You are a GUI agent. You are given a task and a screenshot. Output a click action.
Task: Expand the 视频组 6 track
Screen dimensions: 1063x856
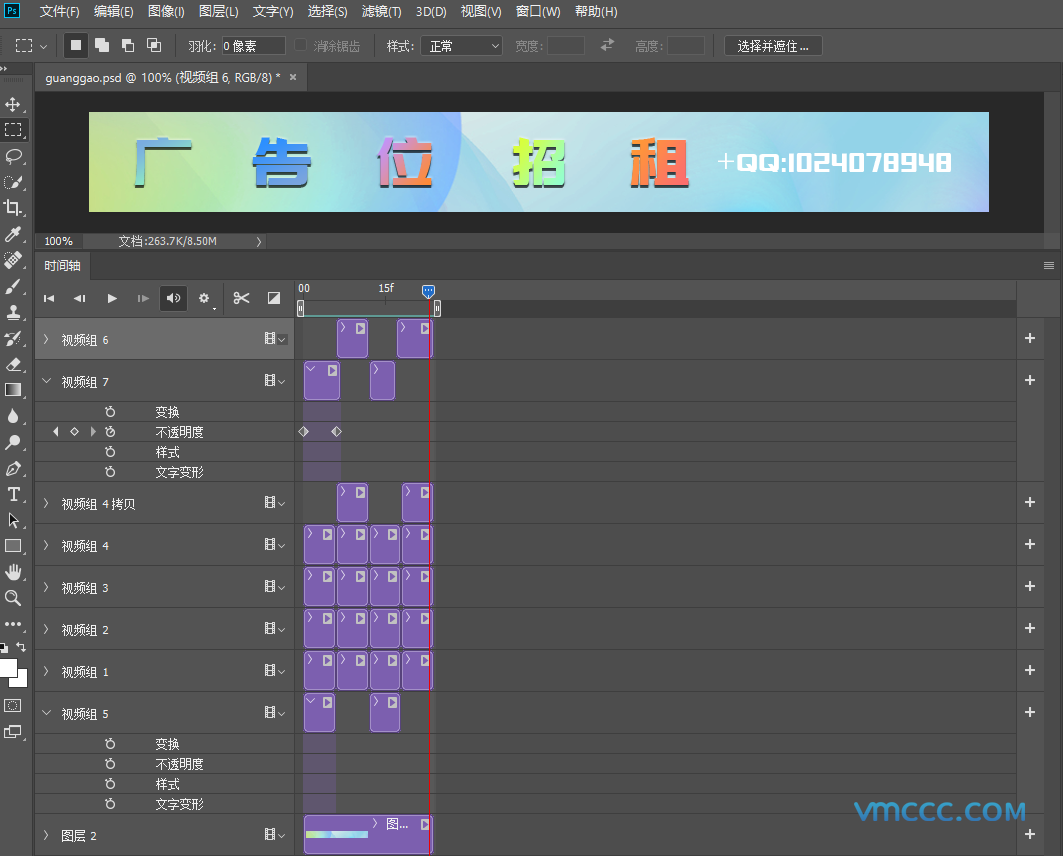tap(46, 340)
